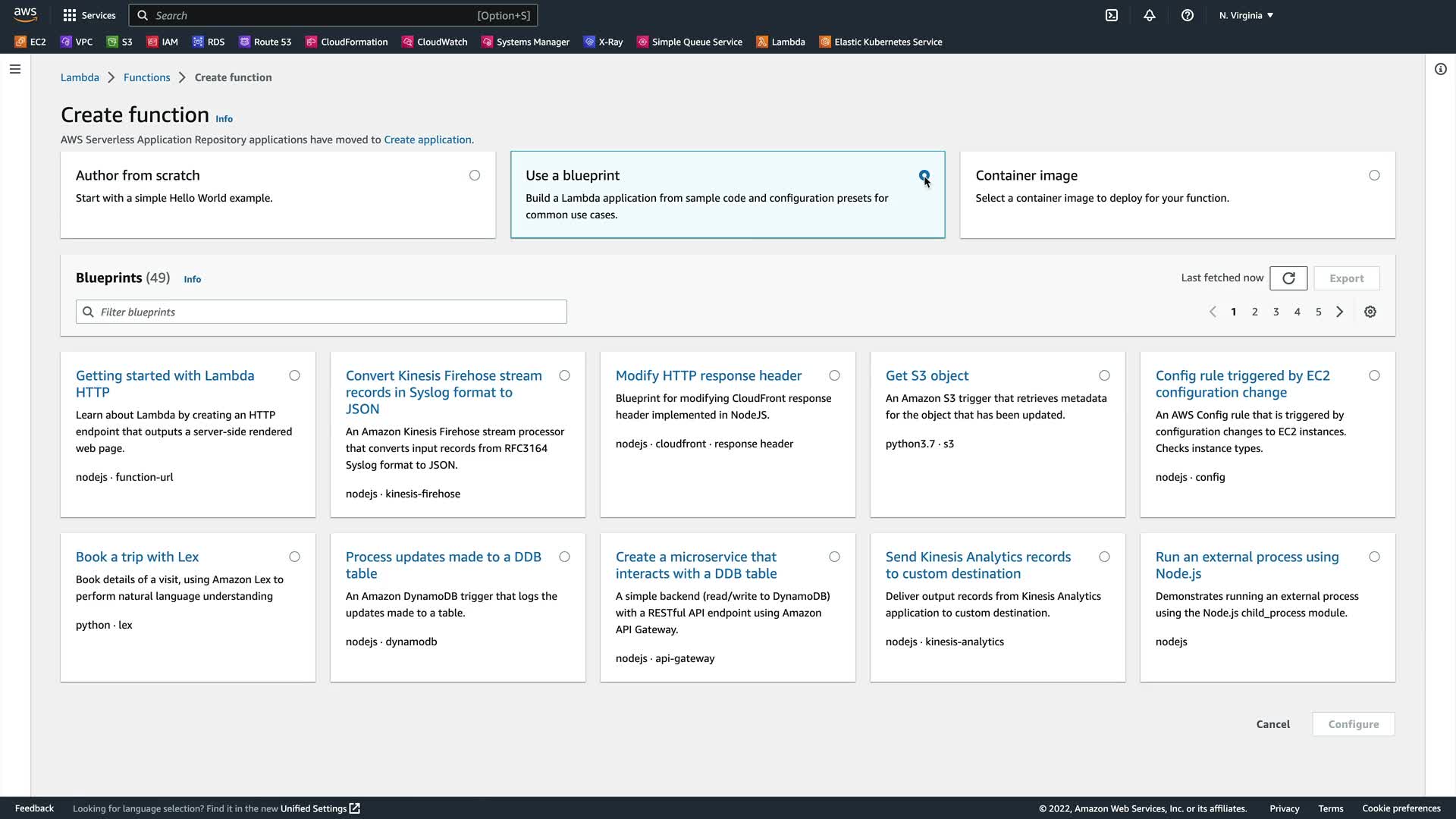Open the CloudShell terminal icon

coord(1112,15)
